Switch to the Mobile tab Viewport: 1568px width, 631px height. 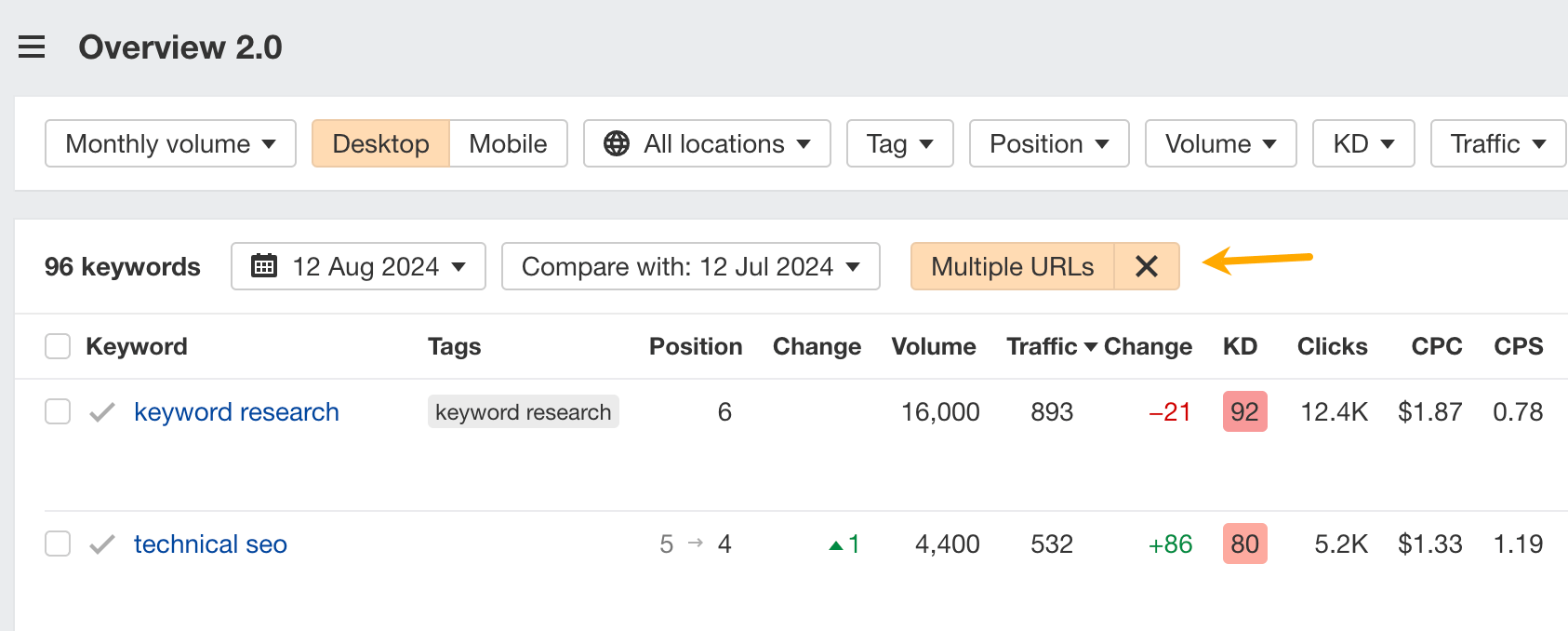click(508, 143)
